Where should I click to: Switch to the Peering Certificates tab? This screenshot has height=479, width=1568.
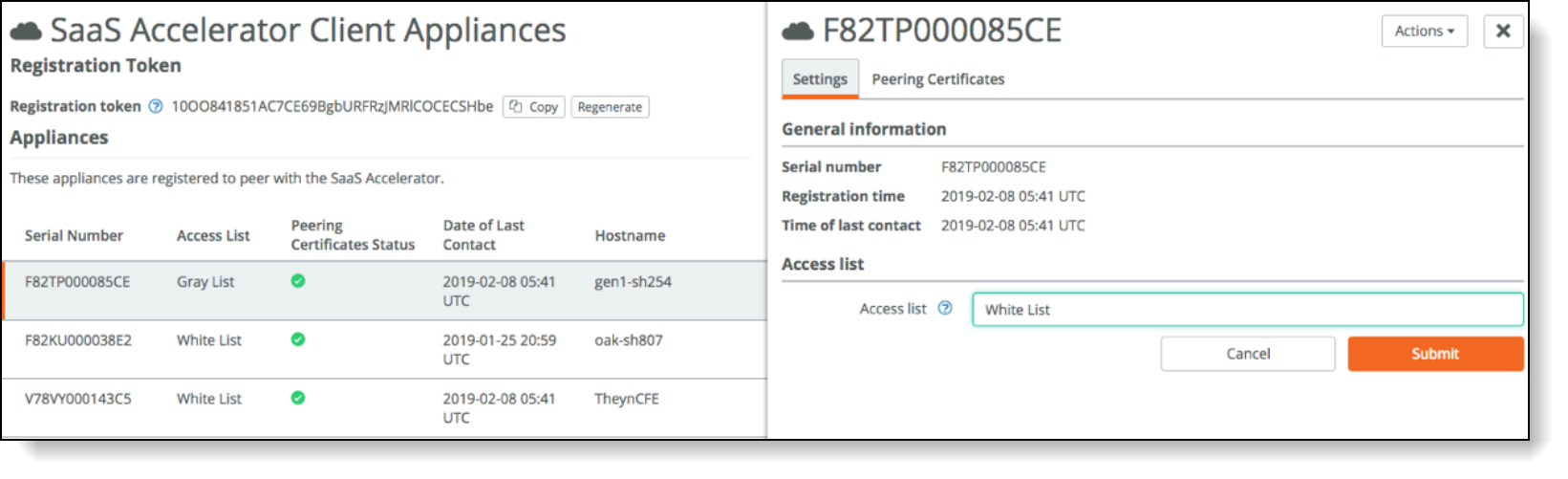tap(938, 79)
